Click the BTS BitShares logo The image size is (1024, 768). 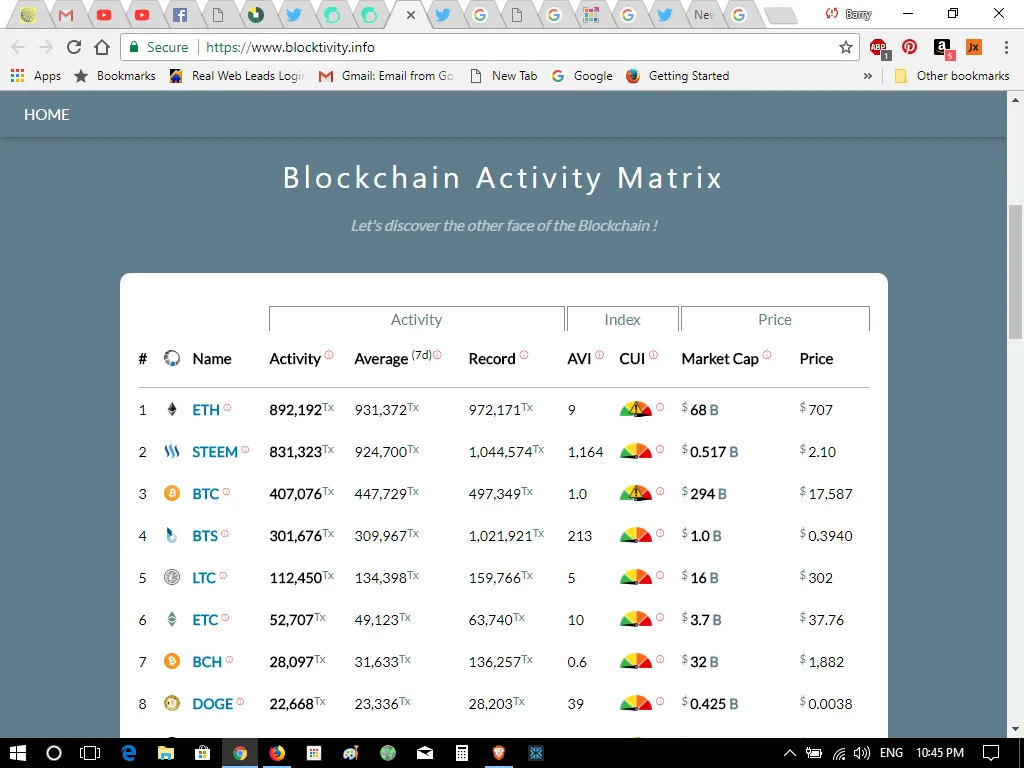click(x=171, y=536)
